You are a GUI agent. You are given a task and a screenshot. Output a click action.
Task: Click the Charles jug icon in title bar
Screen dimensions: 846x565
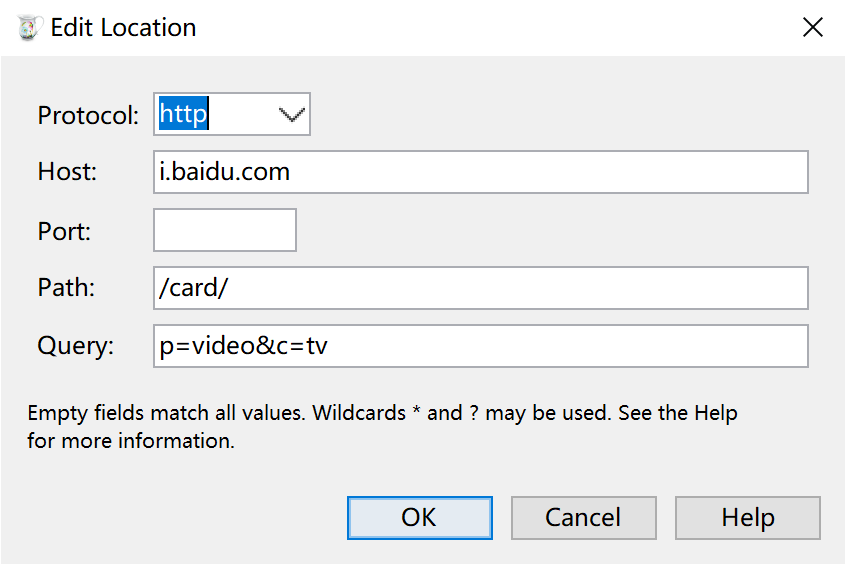pos(29,28)
